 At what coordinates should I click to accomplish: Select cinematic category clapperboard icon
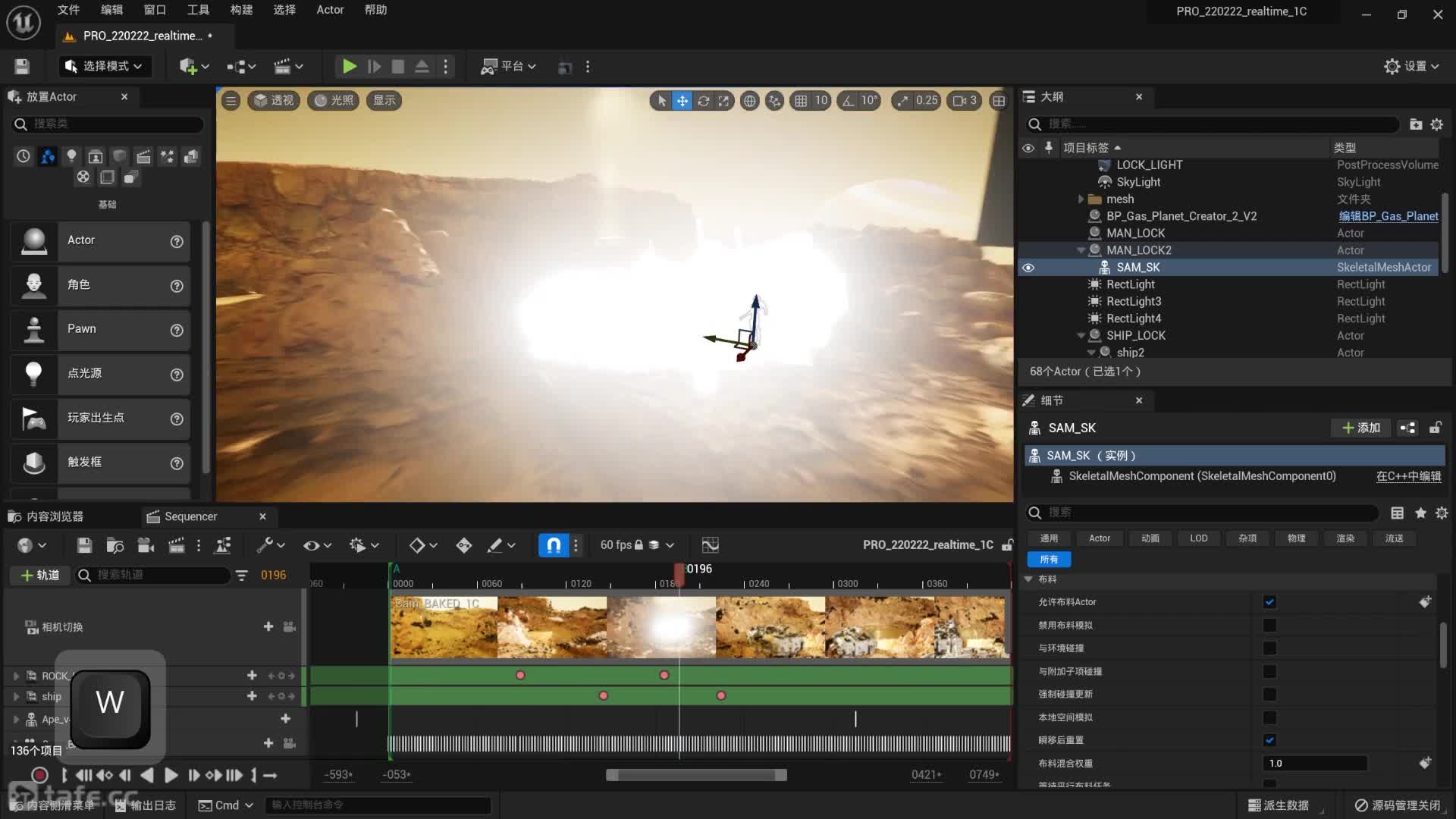click(143, 156)
